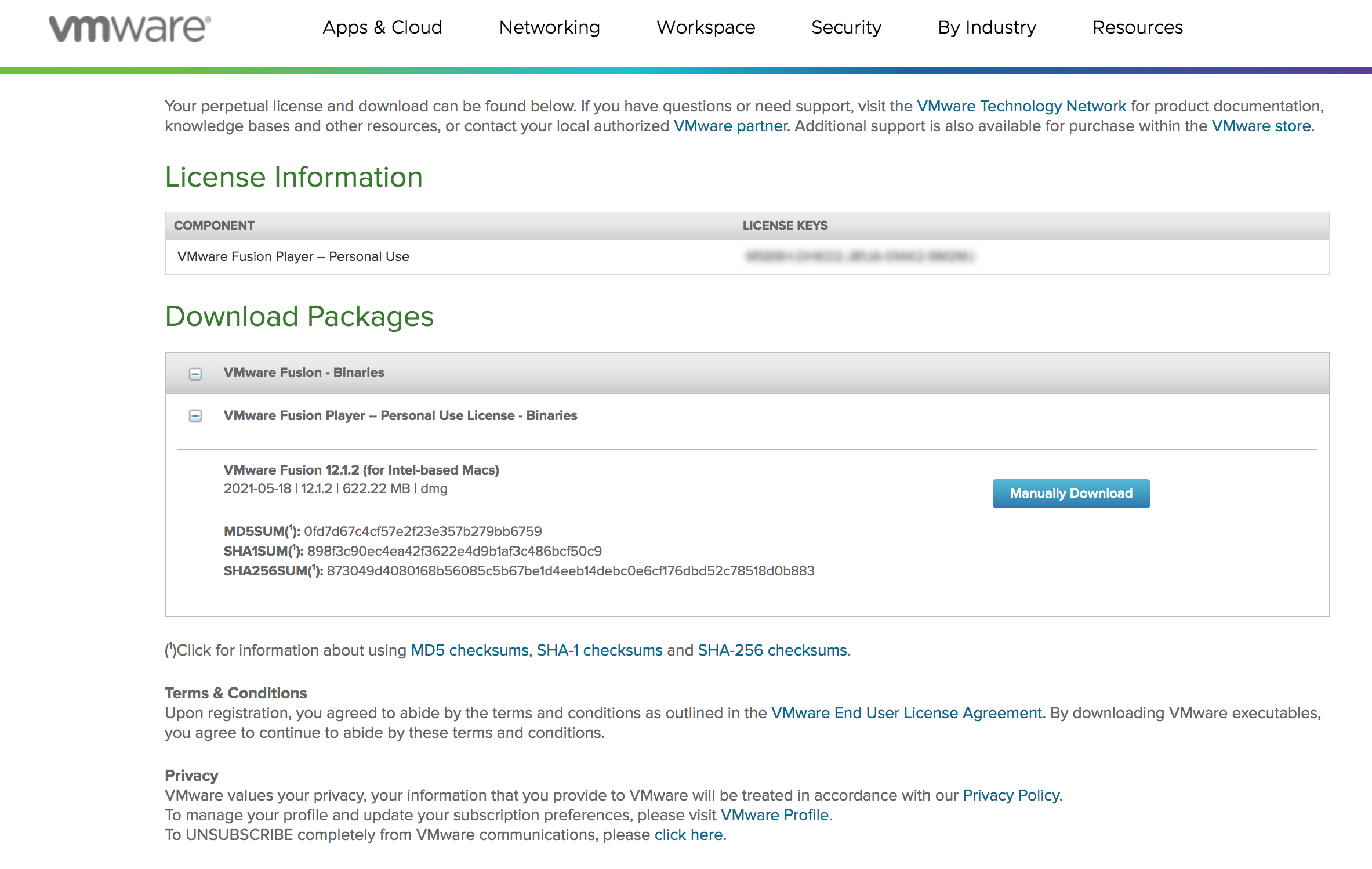
Task: Open the Workspace menu
Action: click(x=706, y=27)
